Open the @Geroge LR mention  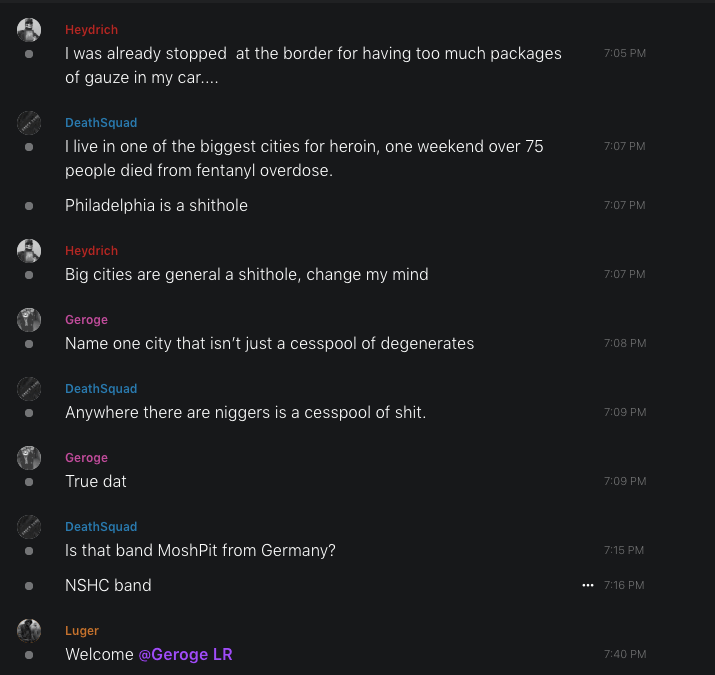coord(185,654)
